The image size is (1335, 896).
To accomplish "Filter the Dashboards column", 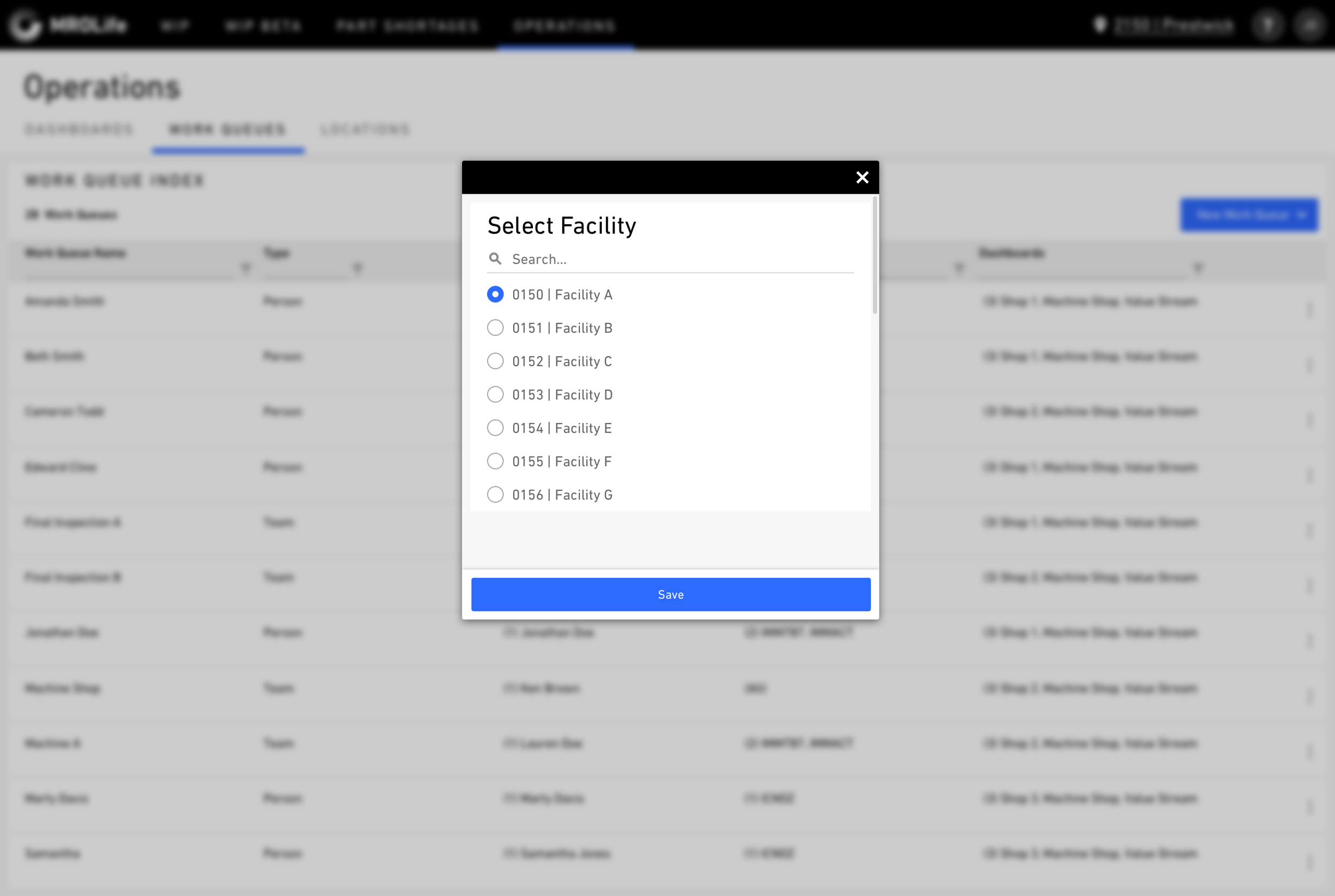I will coord(1198,268).
